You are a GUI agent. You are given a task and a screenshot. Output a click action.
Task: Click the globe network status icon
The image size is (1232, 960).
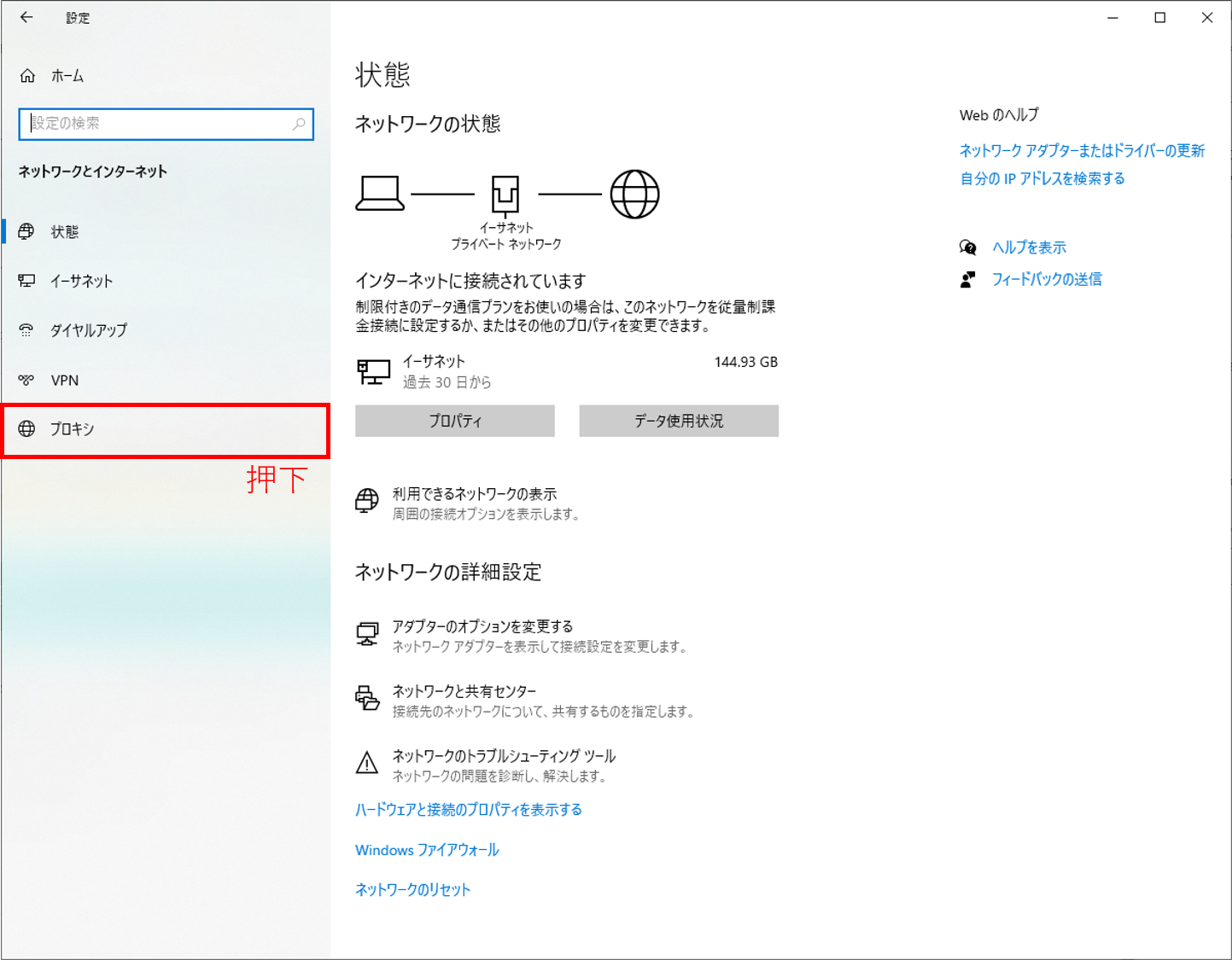click(635, 194)
